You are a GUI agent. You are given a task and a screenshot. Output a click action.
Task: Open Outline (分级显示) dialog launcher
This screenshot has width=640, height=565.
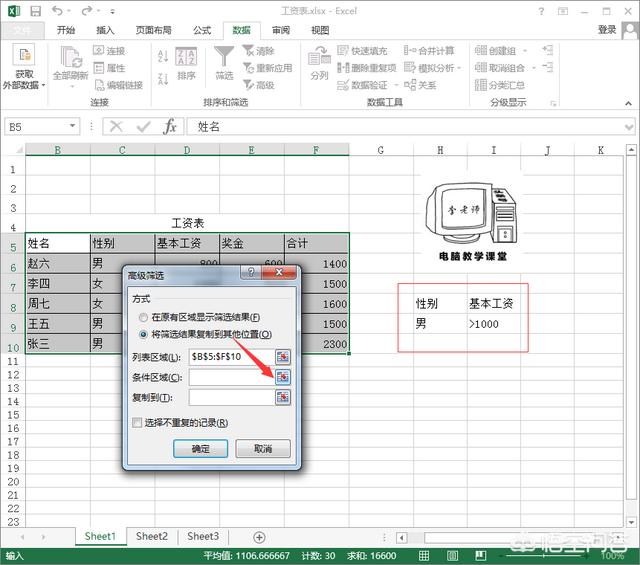click(x=553, y=103)
